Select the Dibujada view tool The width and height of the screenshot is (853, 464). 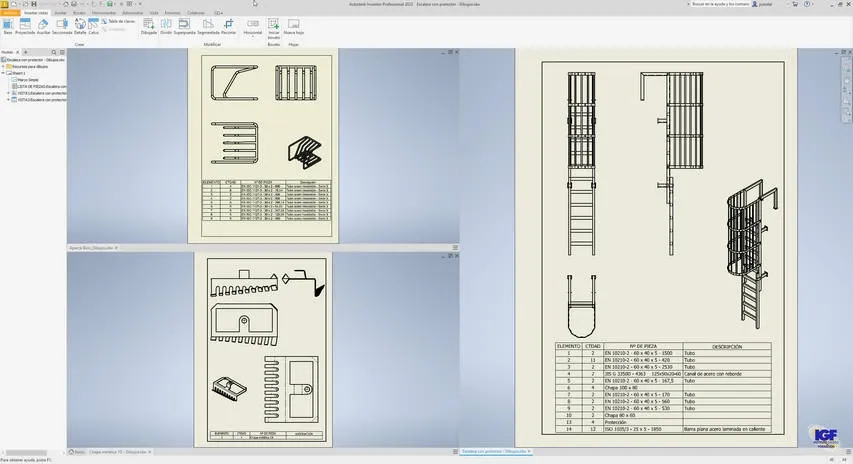click(x=149, y=26)
